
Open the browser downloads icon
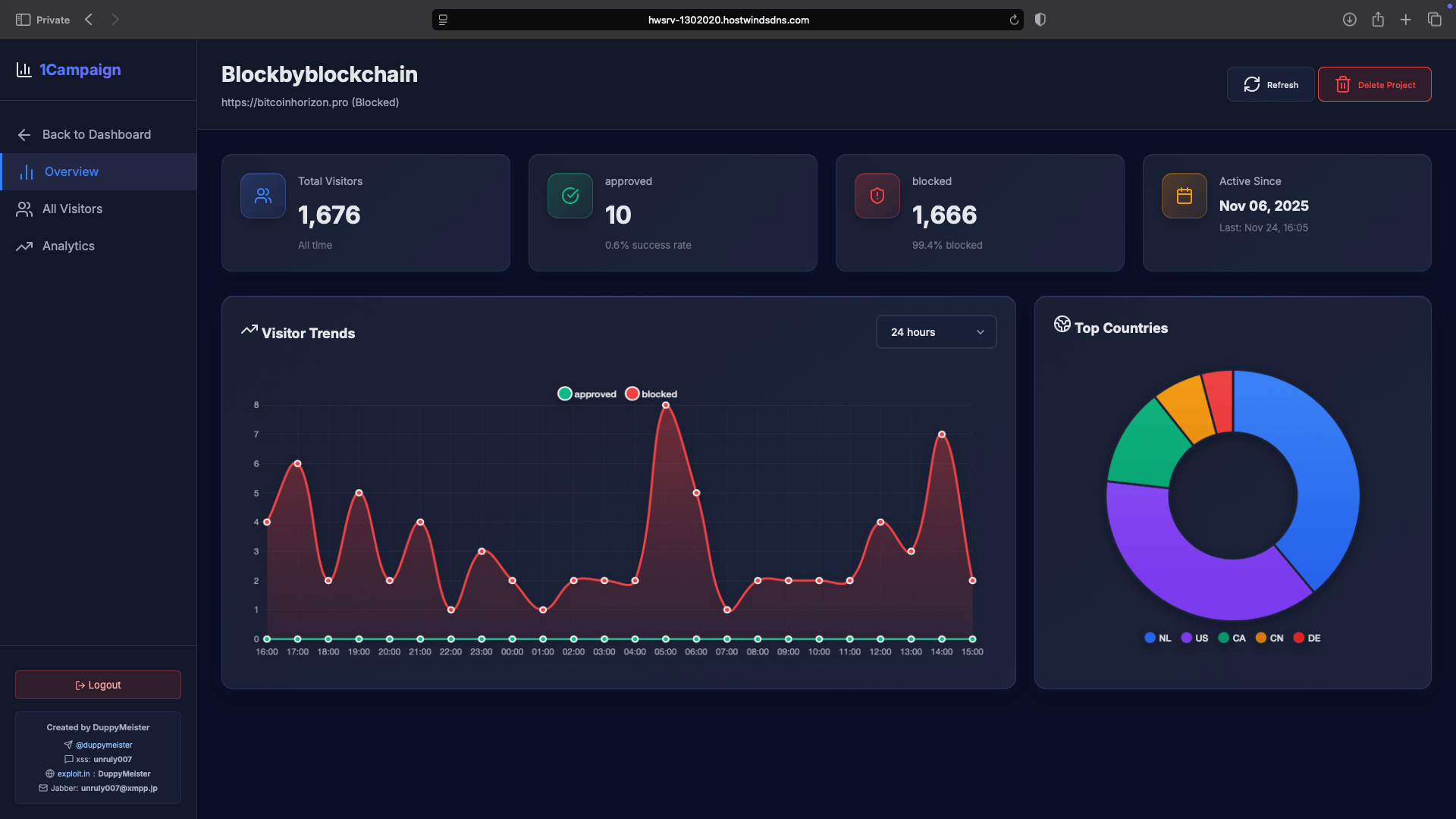1349,20
